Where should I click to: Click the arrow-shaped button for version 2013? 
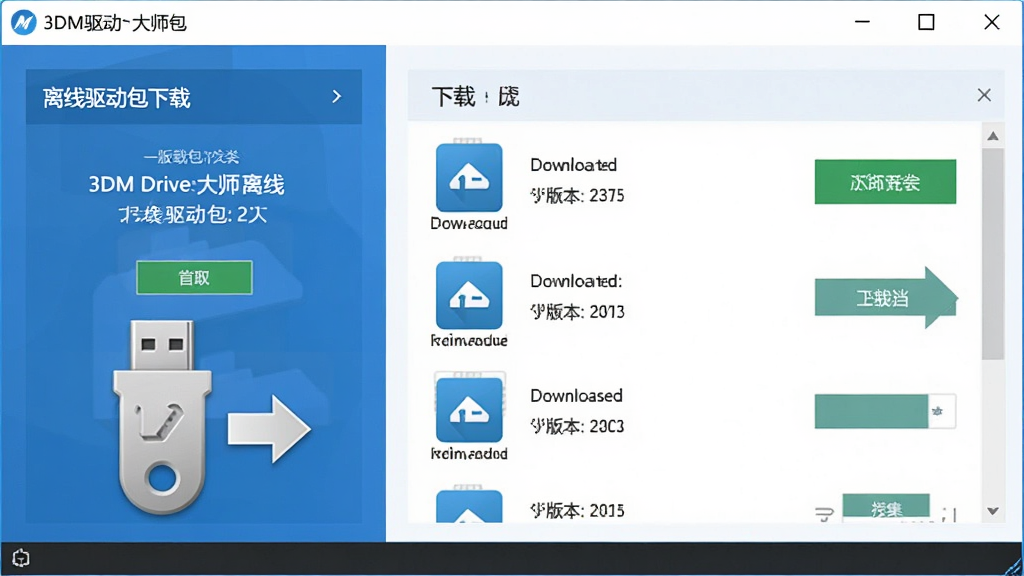coord(886,298)
